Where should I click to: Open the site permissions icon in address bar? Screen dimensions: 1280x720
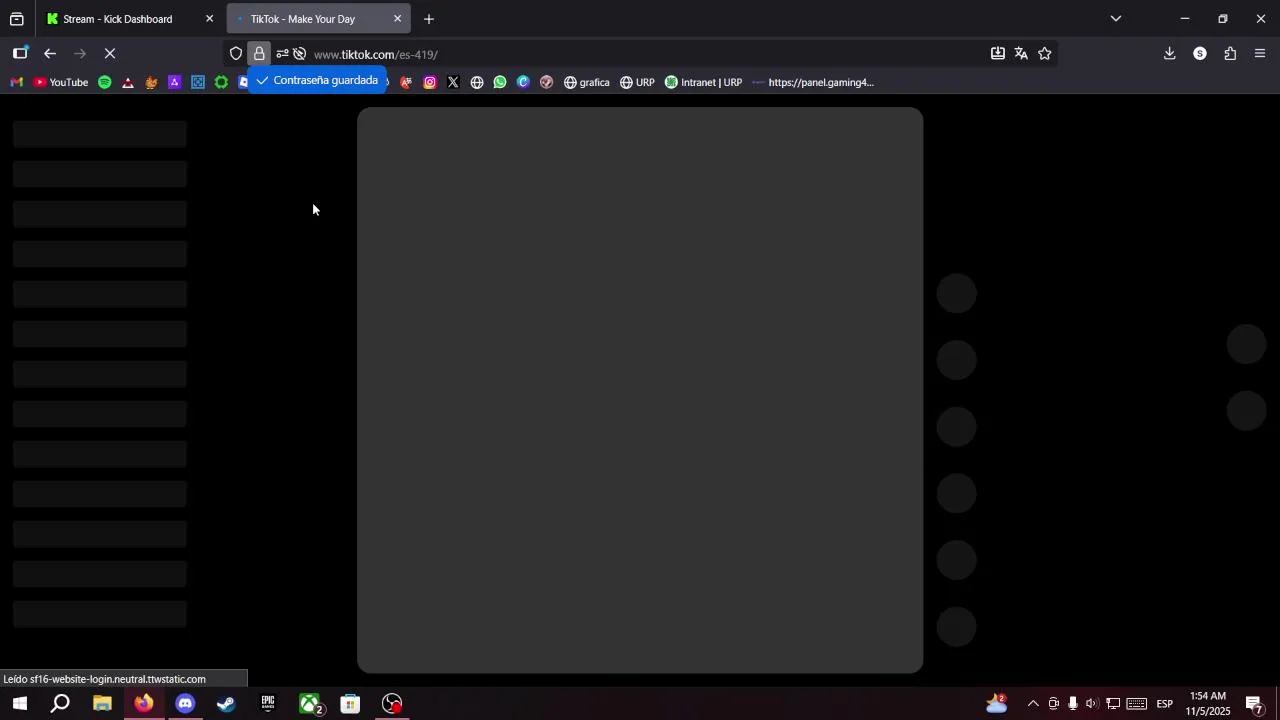(282, 54)
